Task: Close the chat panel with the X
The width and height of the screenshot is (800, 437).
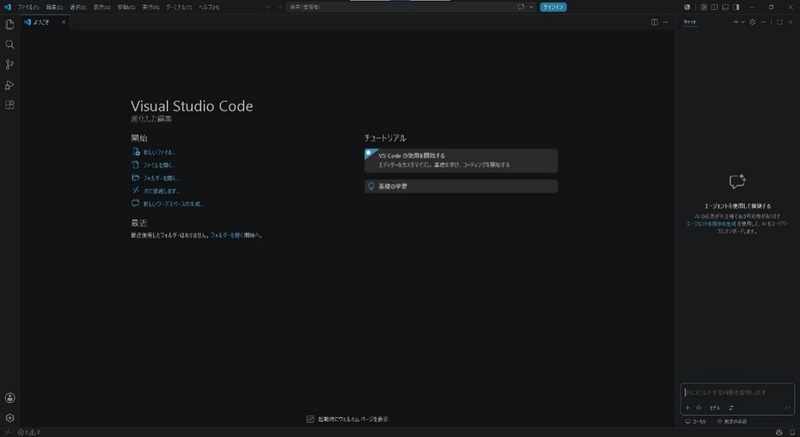Action: point(791,22)
